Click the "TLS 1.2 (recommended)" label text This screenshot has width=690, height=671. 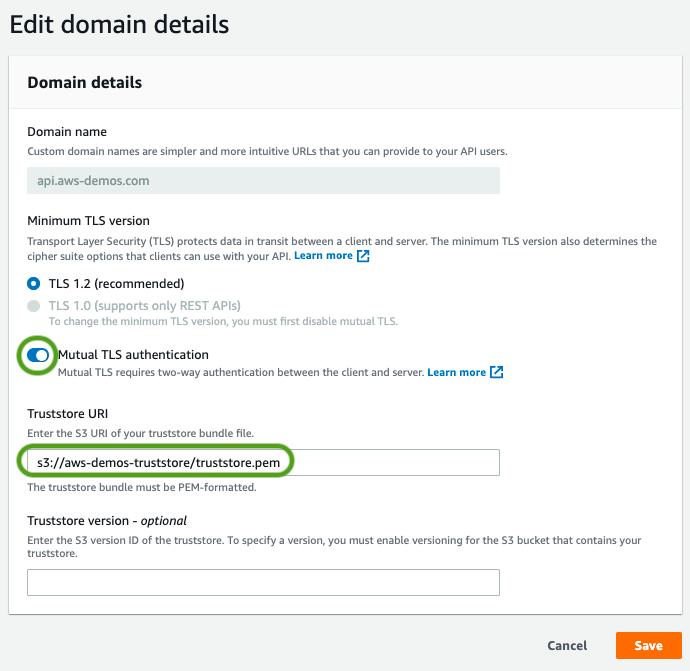point(116,283)
